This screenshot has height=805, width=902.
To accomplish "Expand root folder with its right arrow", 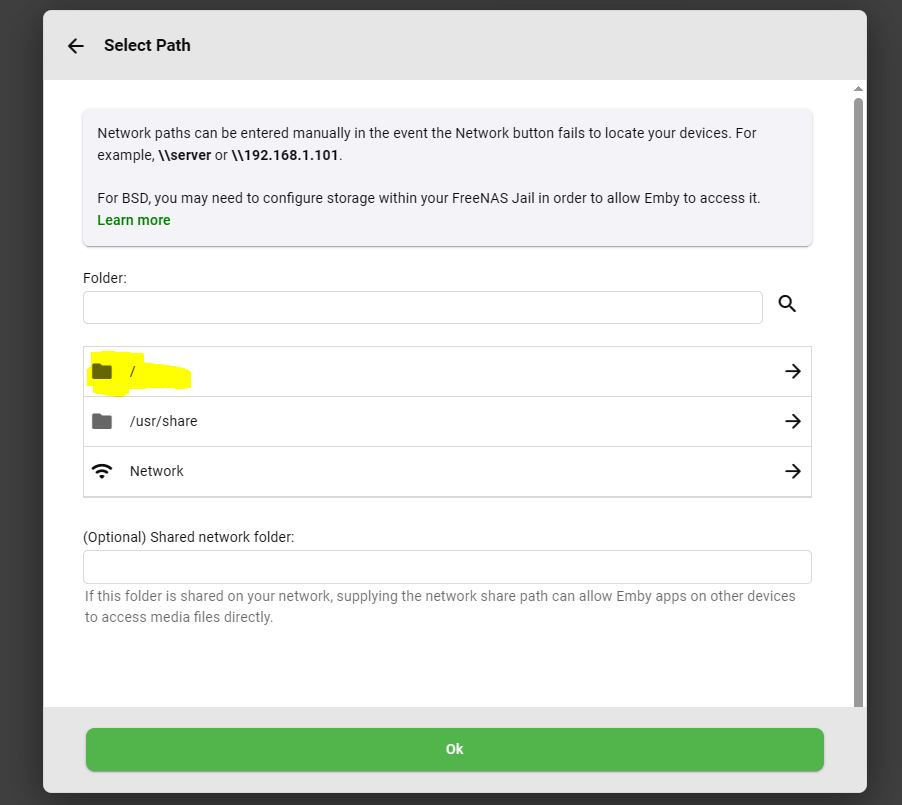I will click(793, 371).
